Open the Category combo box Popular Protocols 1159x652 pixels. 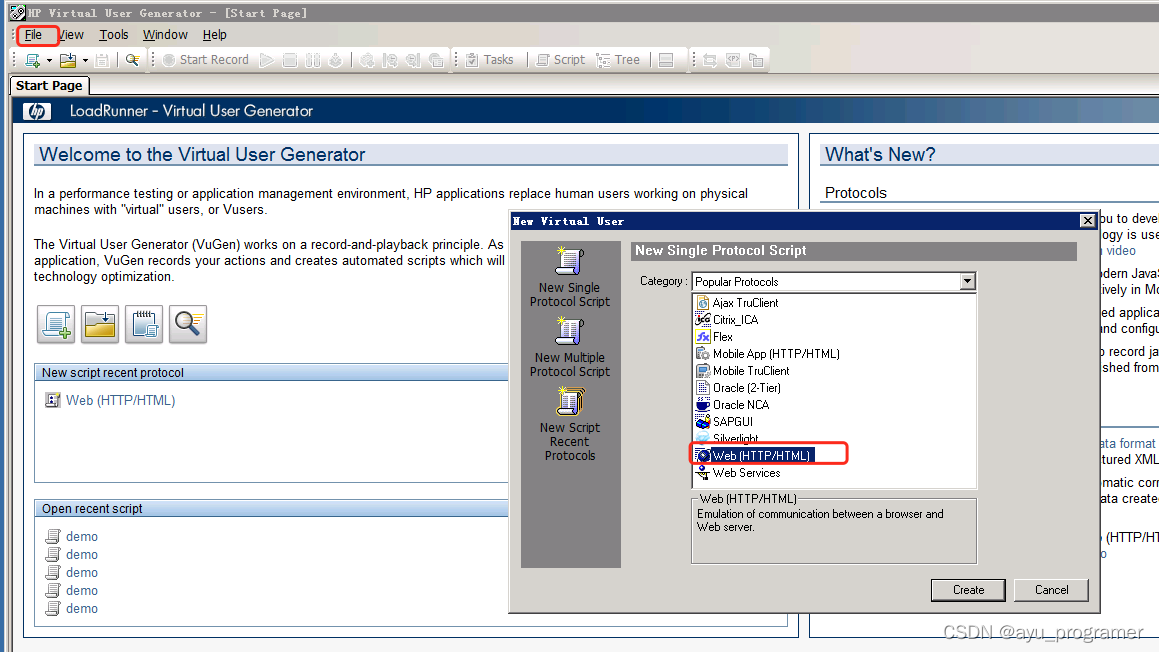pyautogui.click(x=834, y=282)
